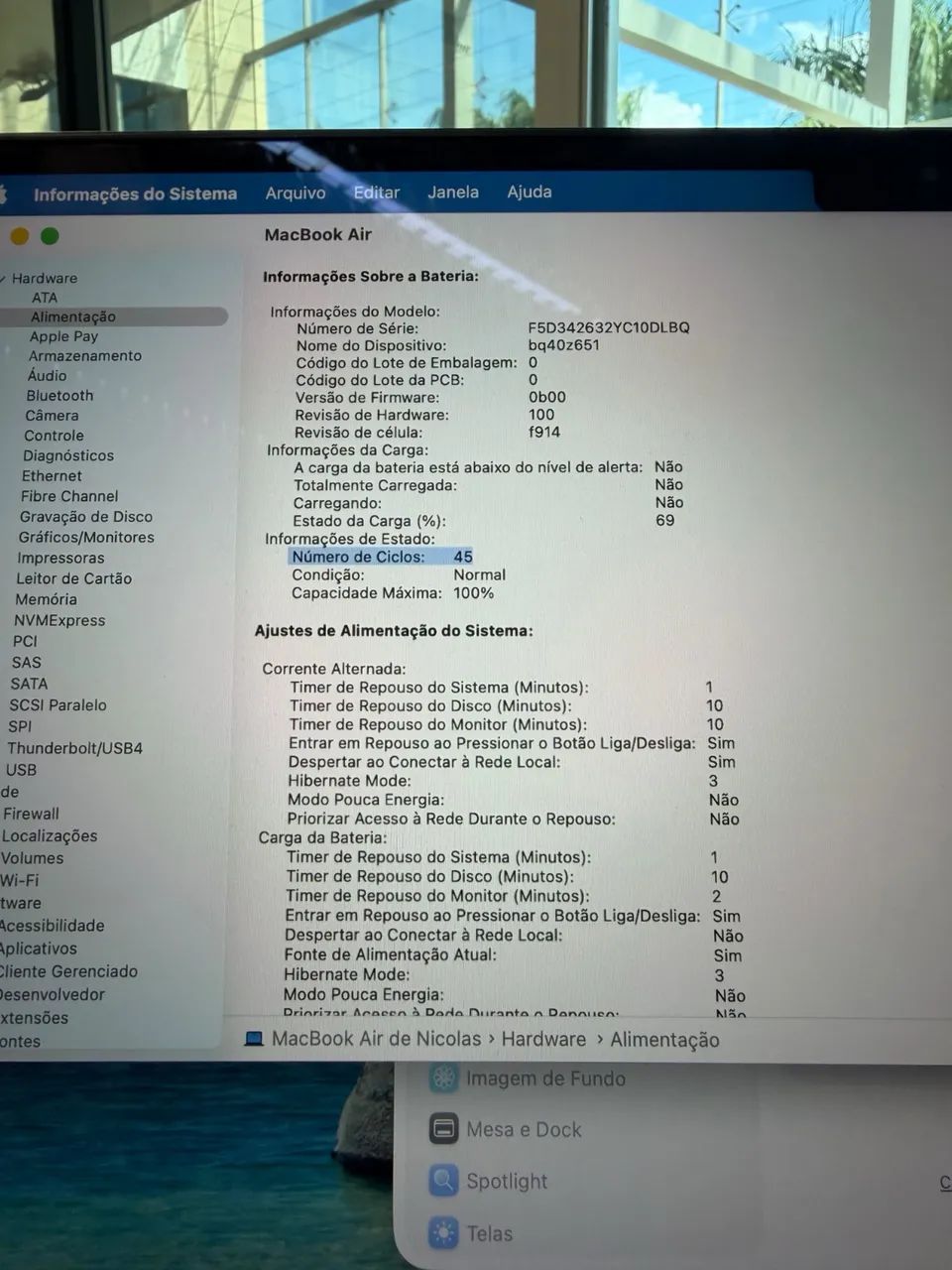Screen dimensions: 952x1270
Task: Select Cliente Gerenciado in the sidebar
Action: 68,971
